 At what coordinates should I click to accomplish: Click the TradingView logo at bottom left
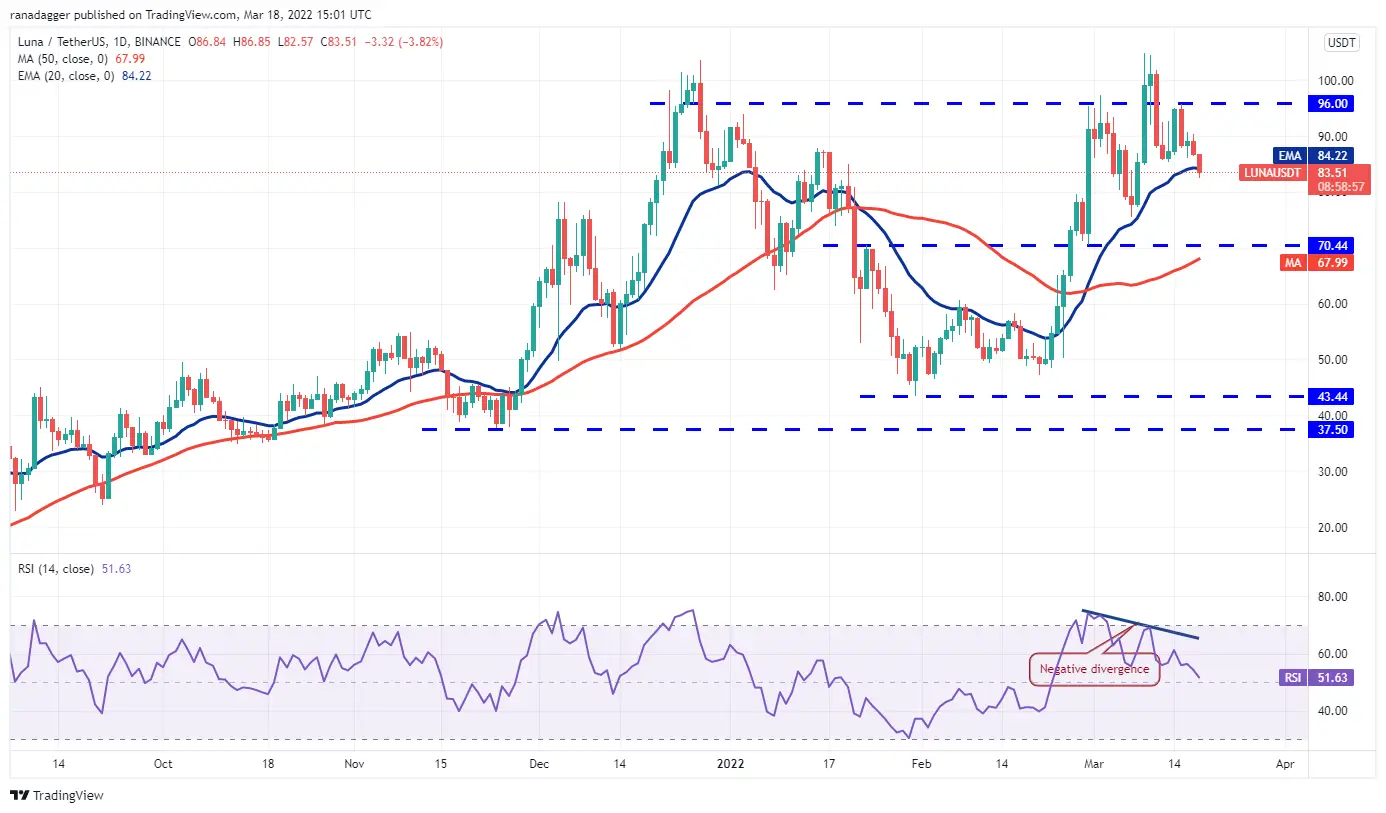tap(57, 795)
